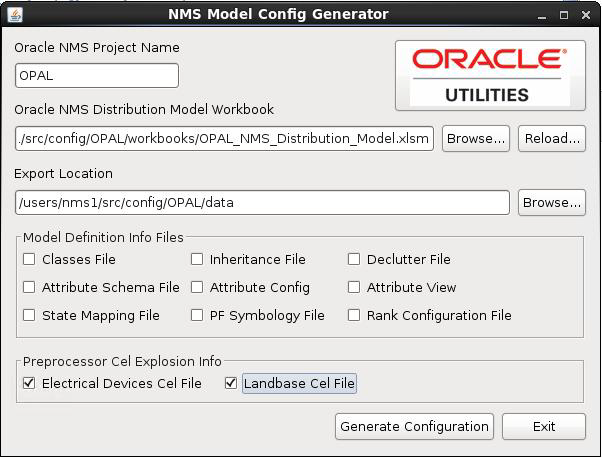Browse for the Distribution Model Workbook
Viewport: 602px width, 458px height.
(x=476, y=138)
